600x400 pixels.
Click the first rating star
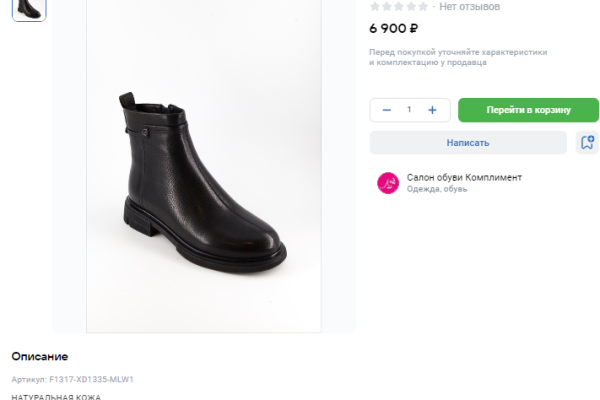375,6
